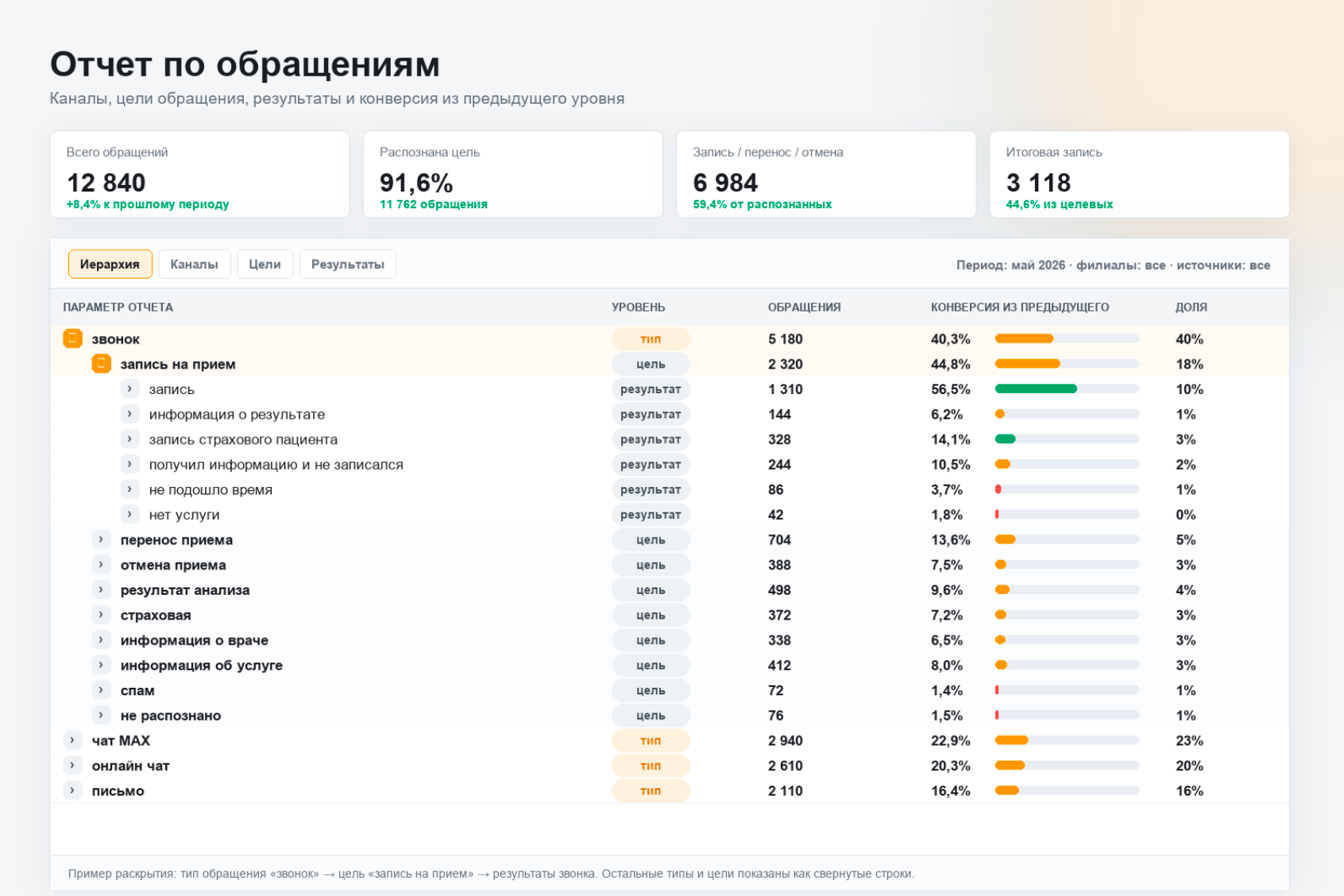This screenshot has width=1344, height=896.
Task: Open the Всего обращений summary card
Action: 199,175
